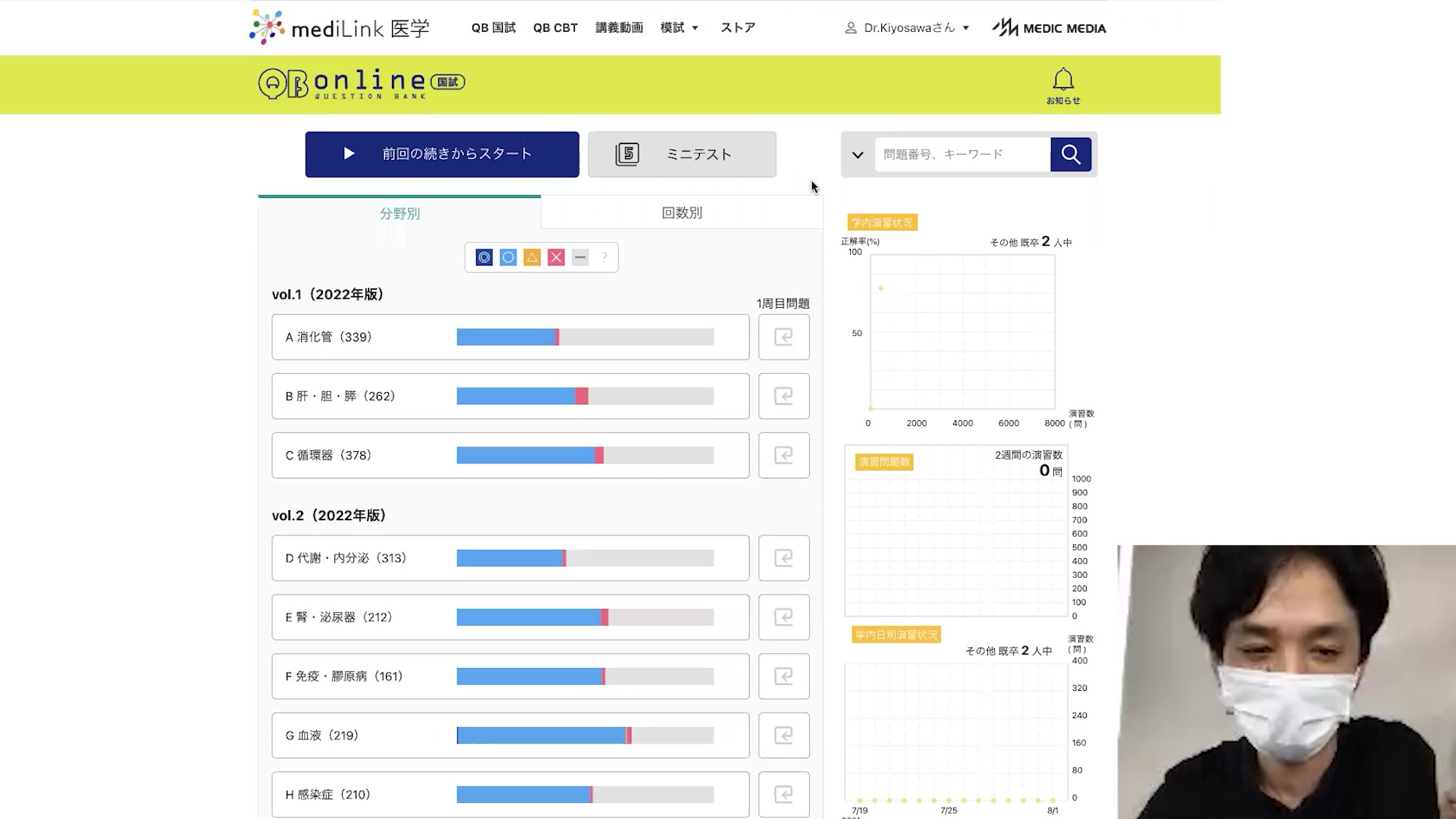Open the 模試 dropdown menu
The image size is (1456, 819).
[x=679, y=28]
